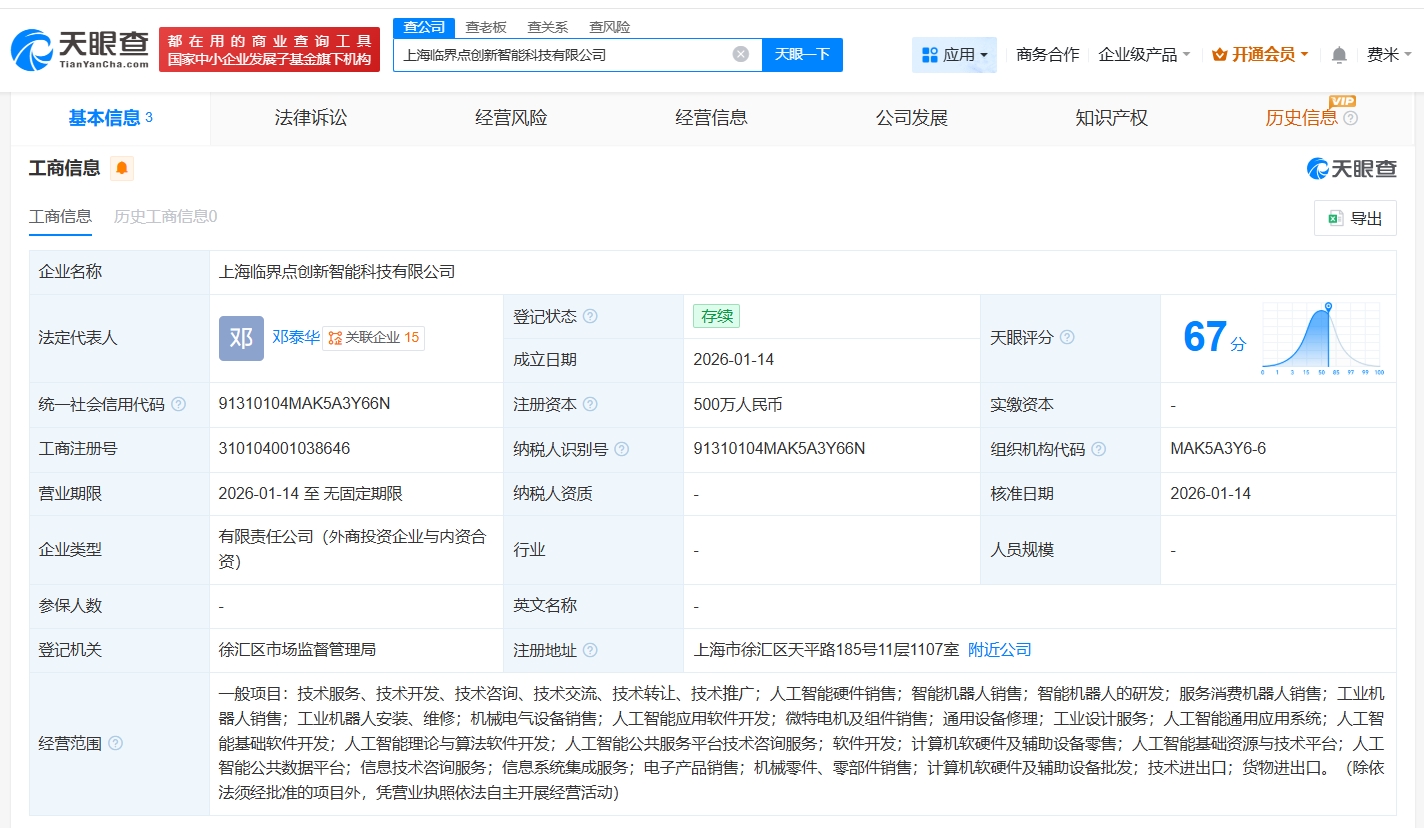
Task: Click the TianYanCha logo icon
Action: 32,50
